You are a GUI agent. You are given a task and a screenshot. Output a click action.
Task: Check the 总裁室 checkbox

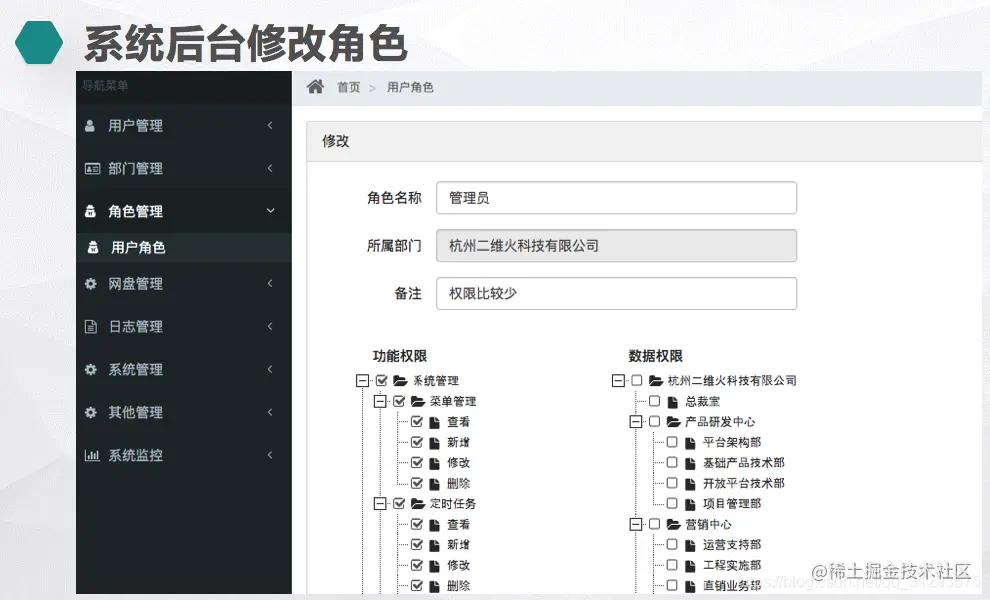[655, 401]
